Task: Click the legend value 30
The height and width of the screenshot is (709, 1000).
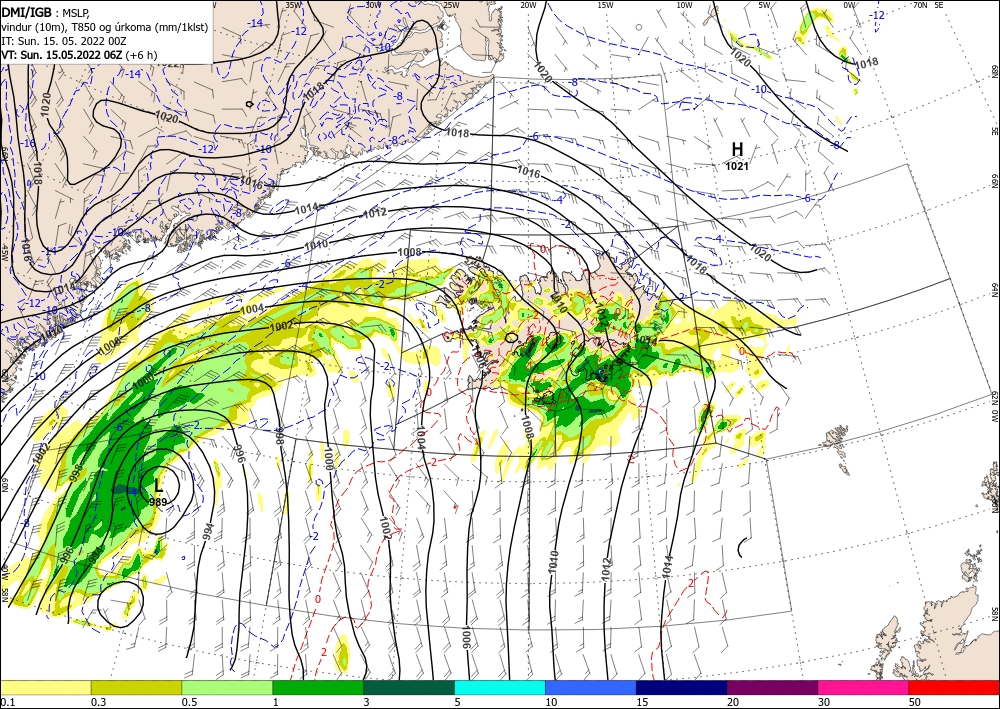Action: point(823,702)
